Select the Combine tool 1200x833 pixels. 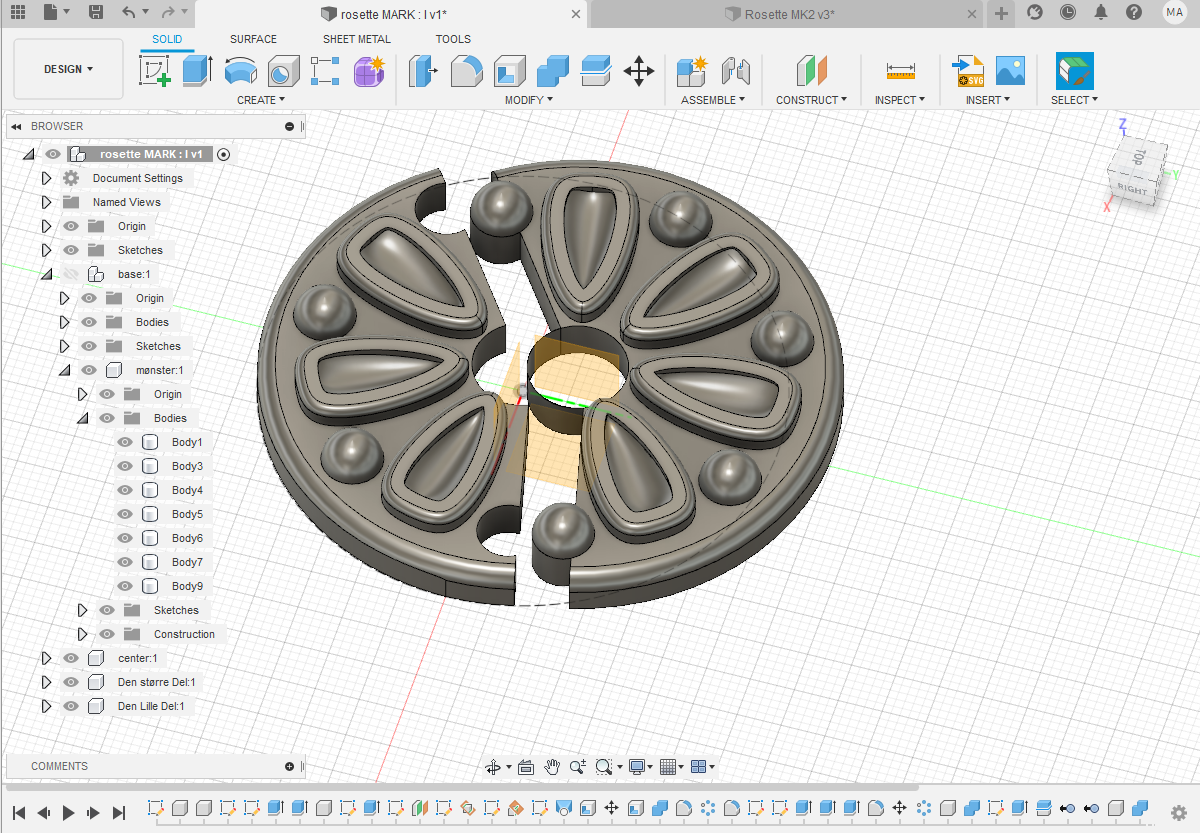(x=553, y=71)
